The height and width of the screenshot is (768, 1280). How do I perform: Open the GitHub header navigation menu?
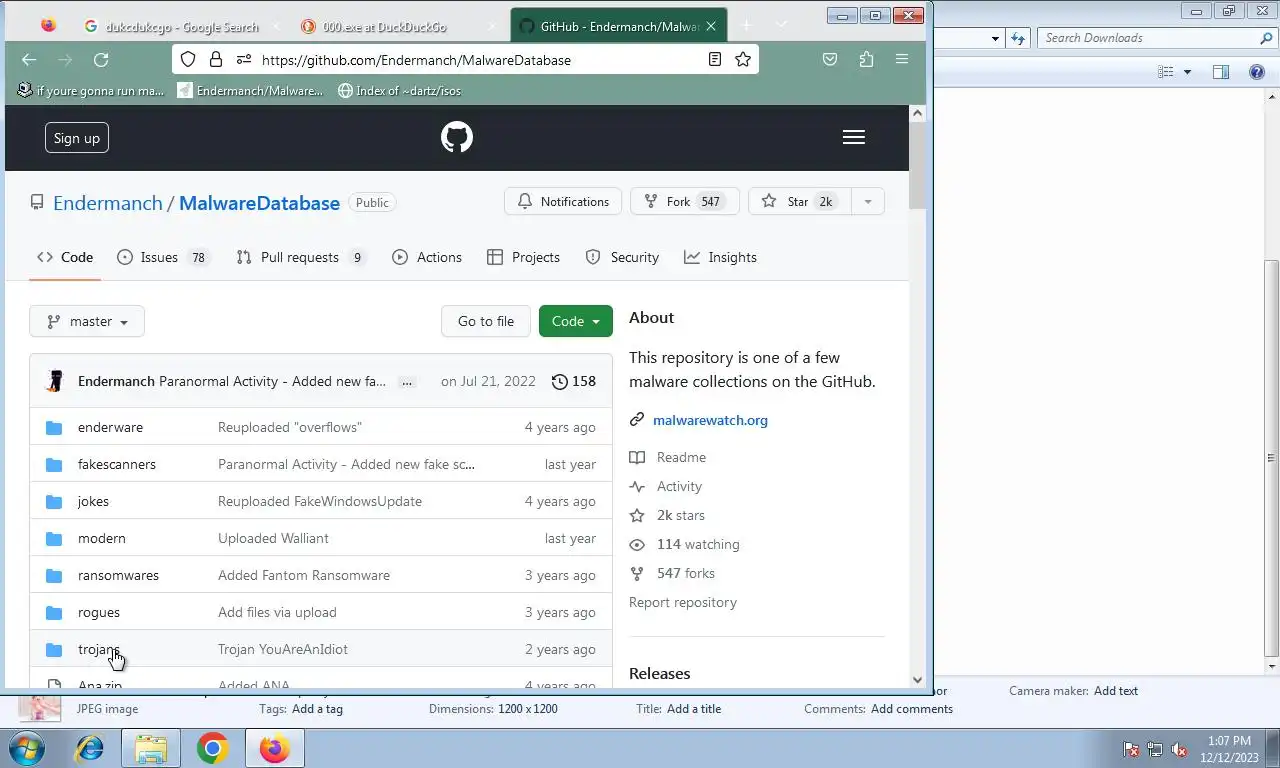[854, 137]
